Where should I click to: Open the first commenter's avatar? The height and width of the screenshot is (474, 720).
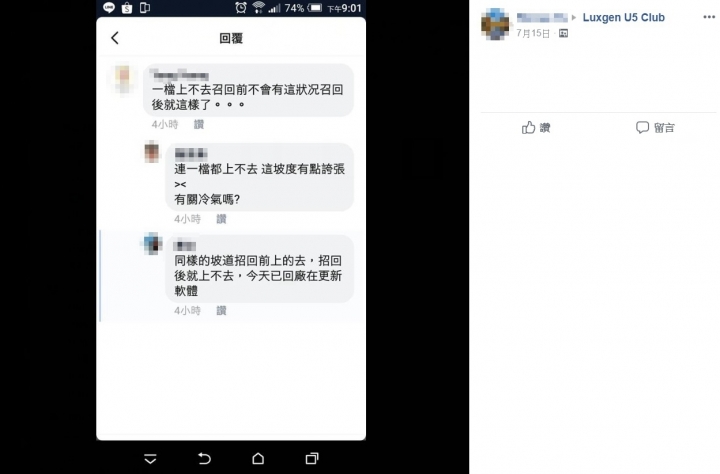pos(123,79)
